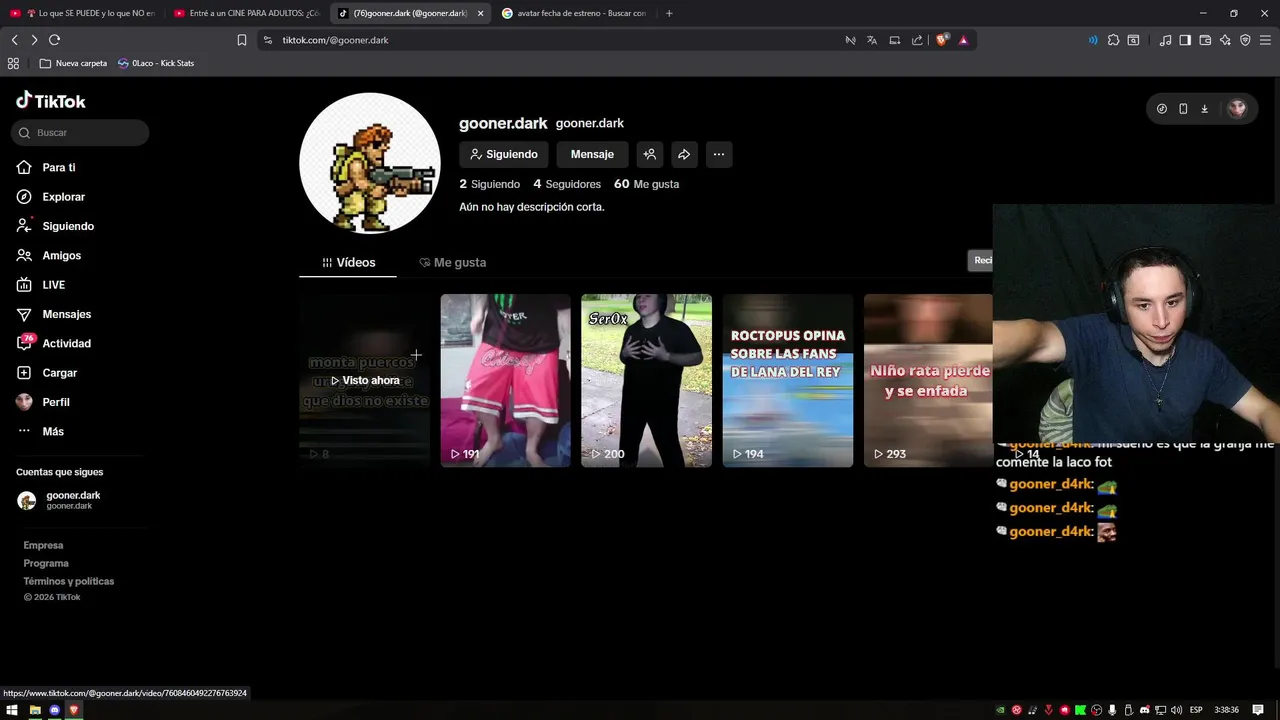
Task: Open the Niño rata pierde video
Action: tap(928, 380)
